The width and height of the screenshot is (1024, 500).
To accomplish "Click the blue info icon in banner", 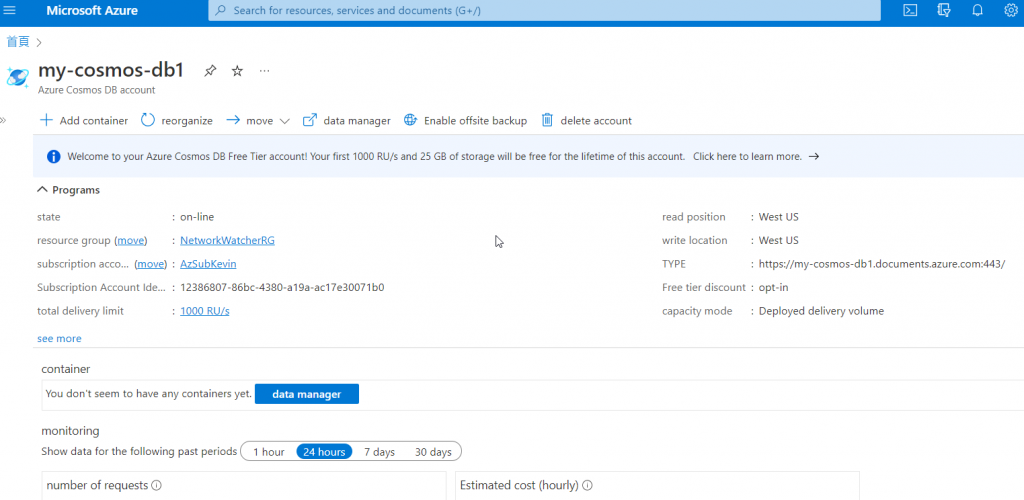I will 54,157.
